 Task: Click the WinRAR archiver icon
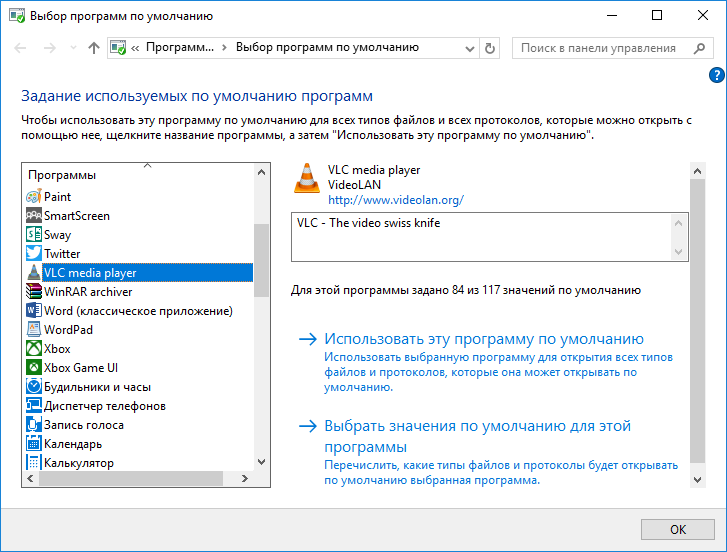coord(34,292)
